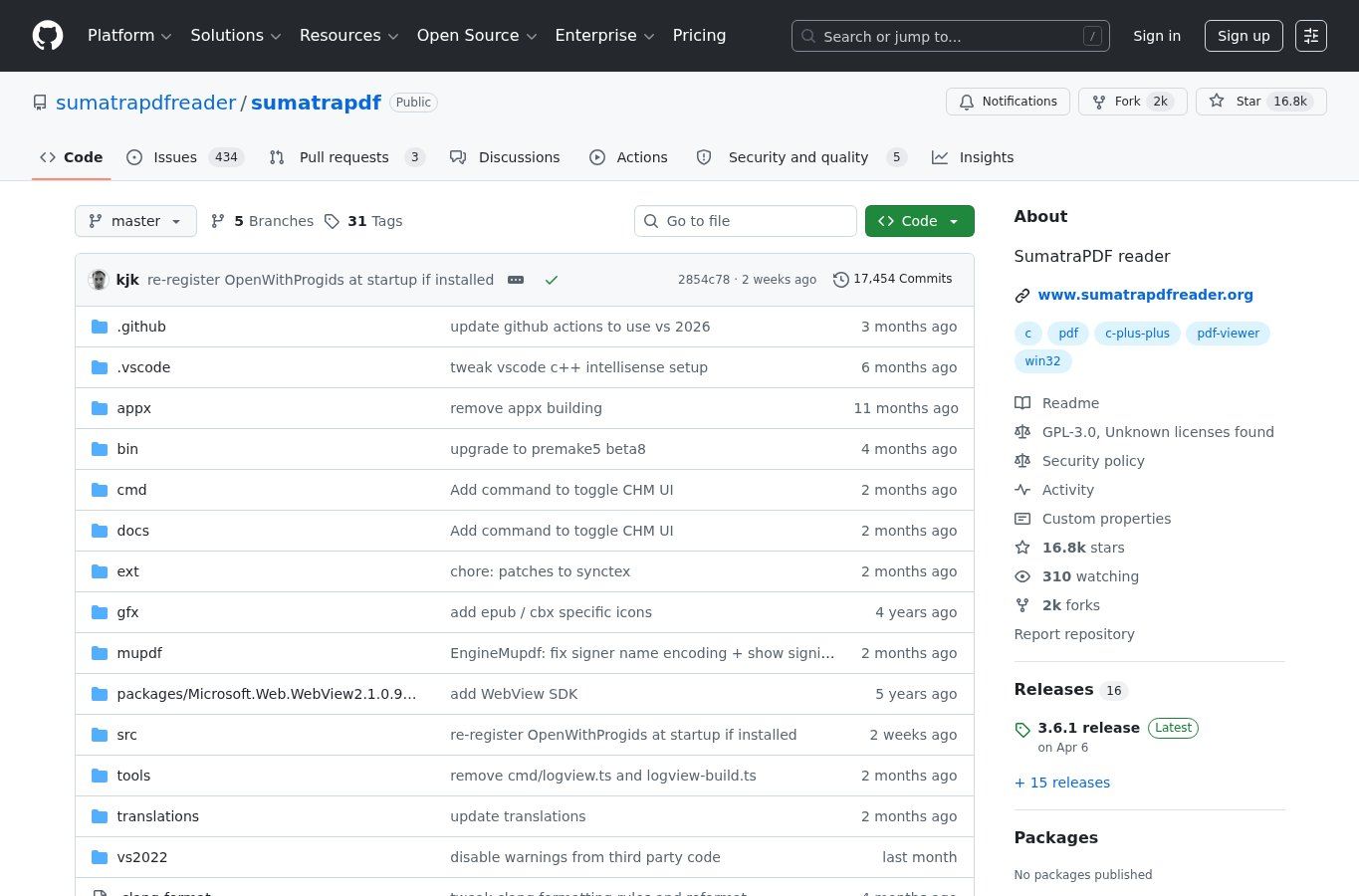Click the 'pdf-viewer' topic tag
The image size is (1359, 896).
pos(1228,334)
